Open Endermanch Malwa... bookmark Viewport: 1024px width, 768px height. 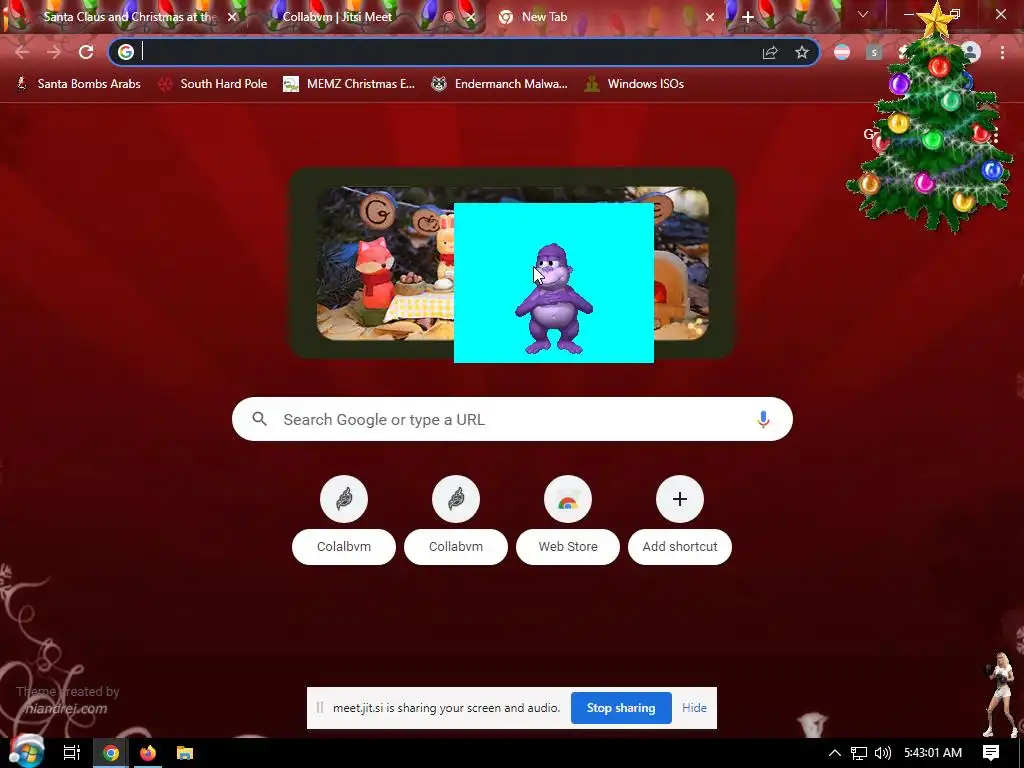pos(500,84)
